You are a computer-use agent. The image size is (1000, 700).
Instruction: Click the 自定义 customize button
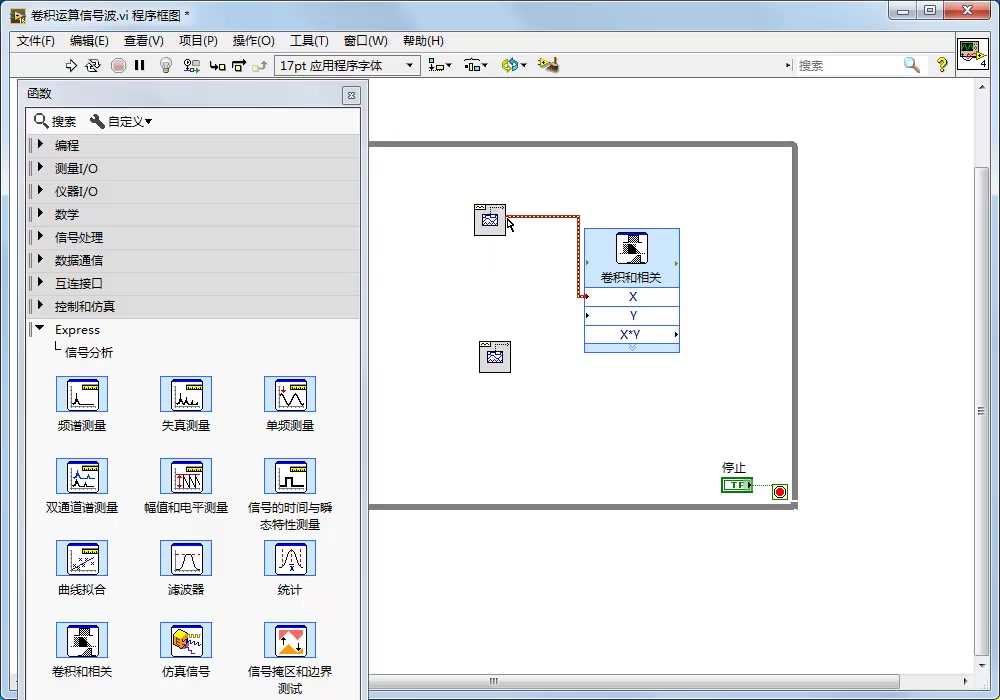pos(118,121)
